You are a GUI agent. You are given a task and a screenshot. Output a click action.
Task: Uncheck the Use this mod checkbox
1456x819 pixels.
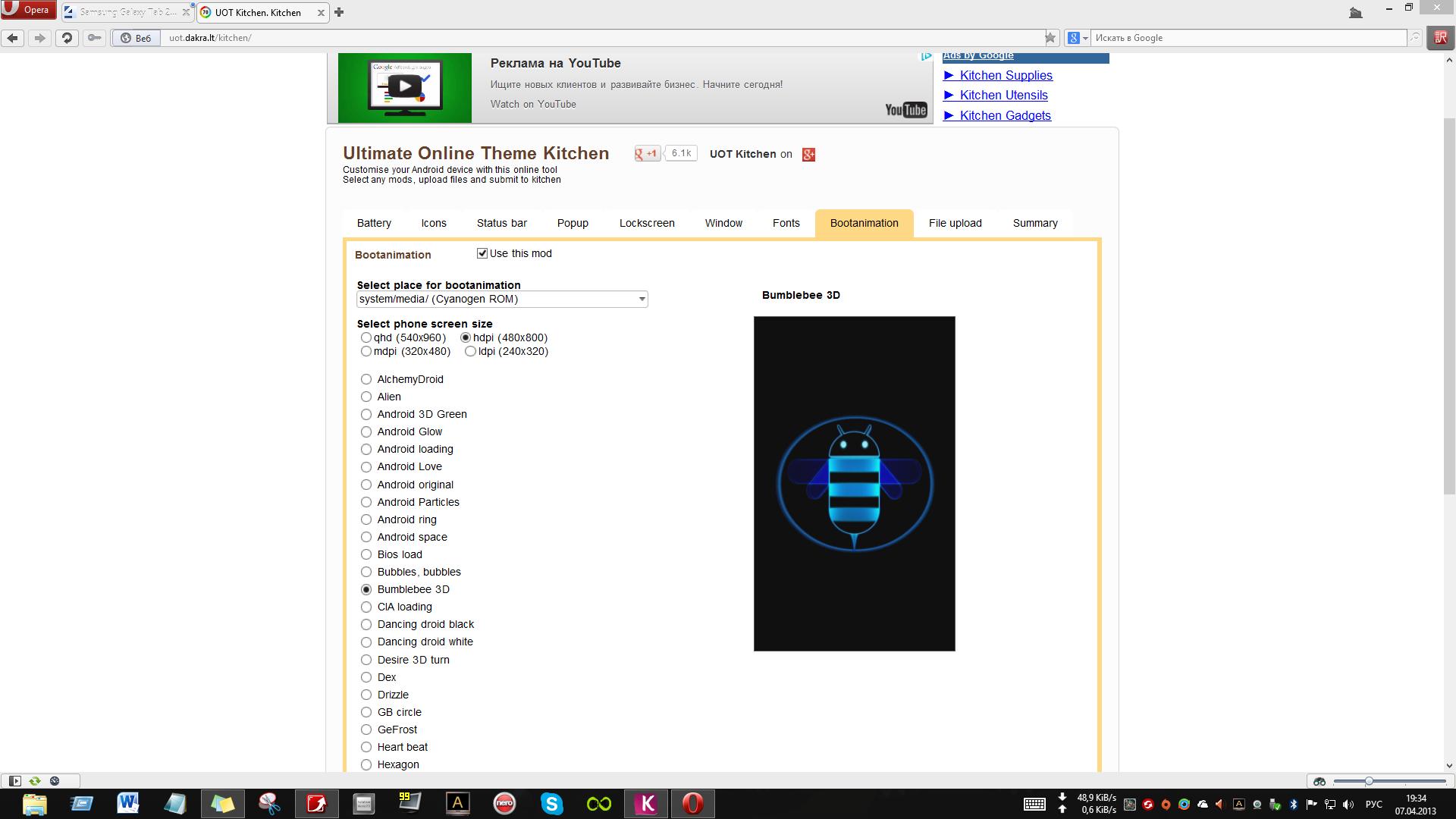[x=482, y=253]
